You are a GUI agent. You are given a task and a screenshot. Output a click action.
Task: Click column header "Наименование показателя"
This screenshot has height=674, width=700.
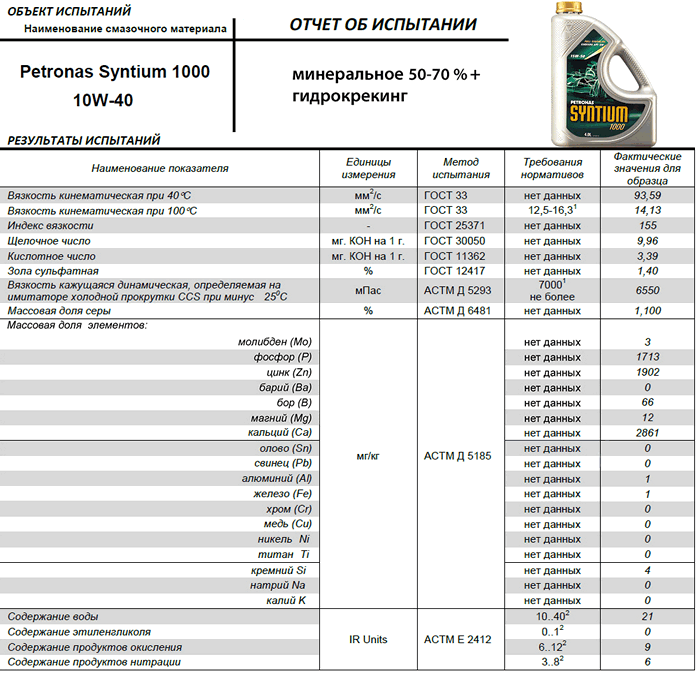point(160,168)
